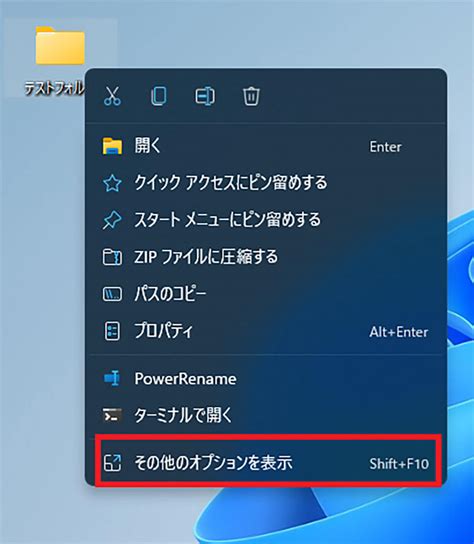Launch PowerRename from the menu

[x=266, y=378]
